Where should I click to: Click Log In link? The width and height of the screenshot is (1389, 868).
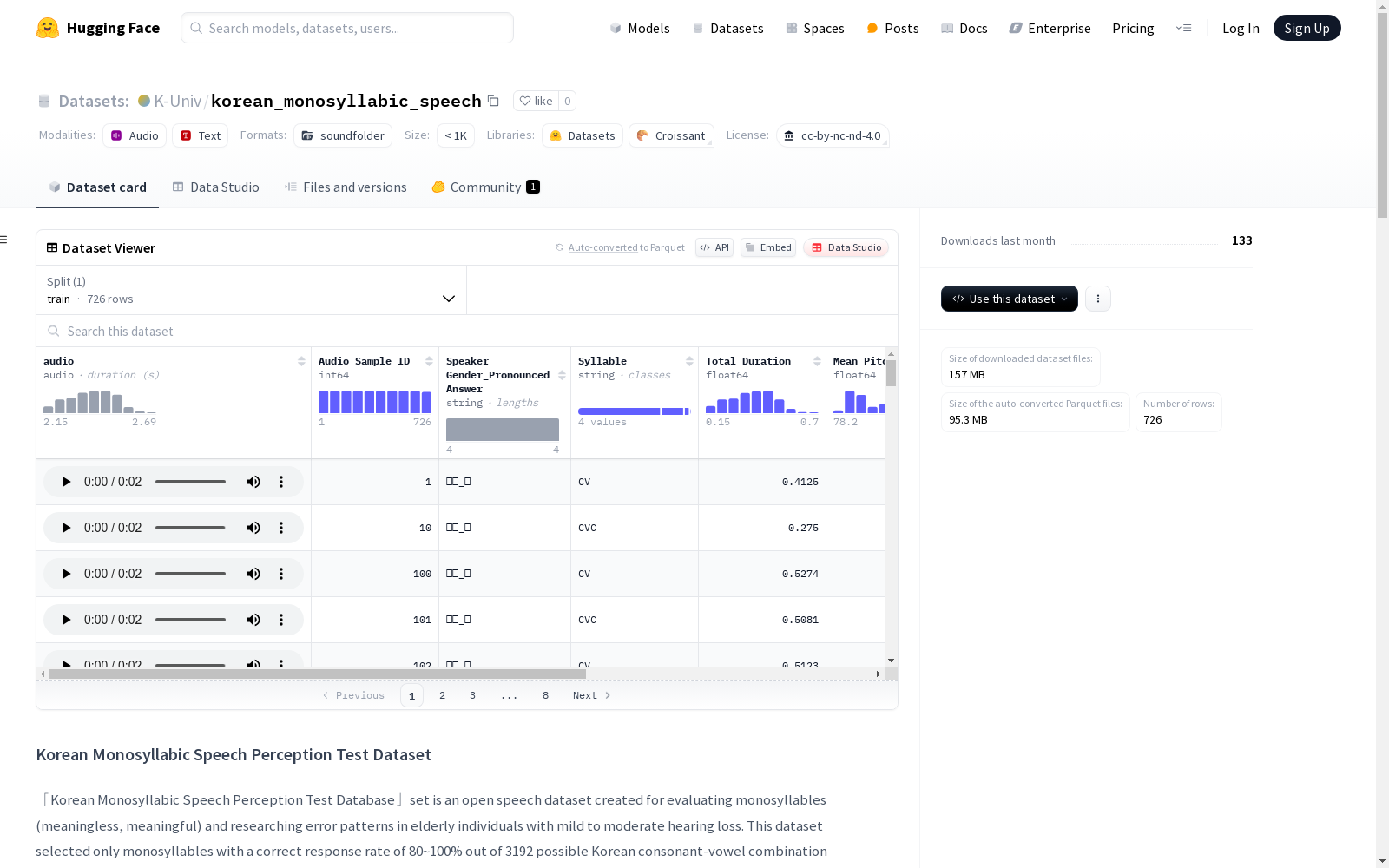coord(1241,28)
